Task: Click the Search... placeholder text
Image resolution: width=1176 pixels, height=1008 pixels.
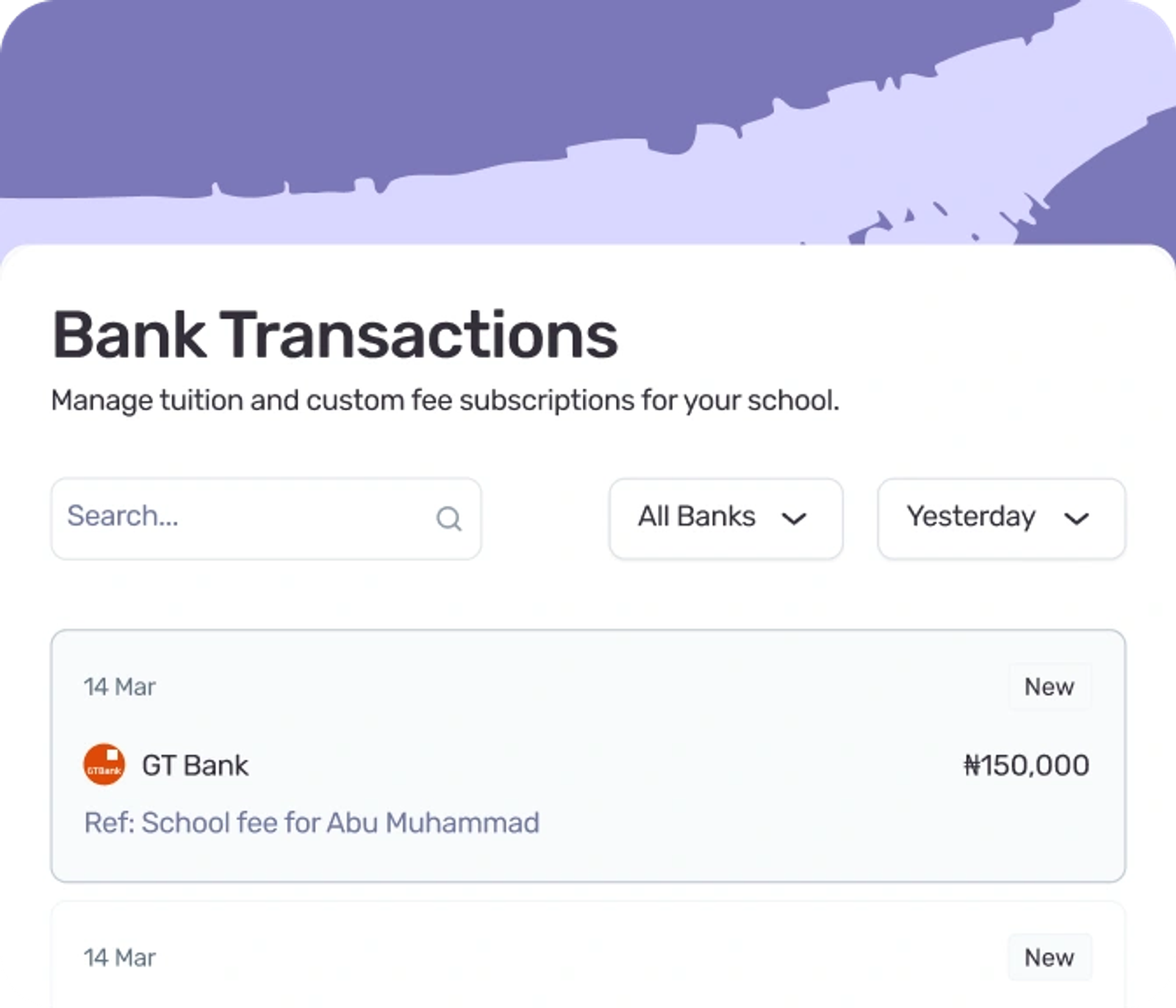Action: tap(123, 516)
